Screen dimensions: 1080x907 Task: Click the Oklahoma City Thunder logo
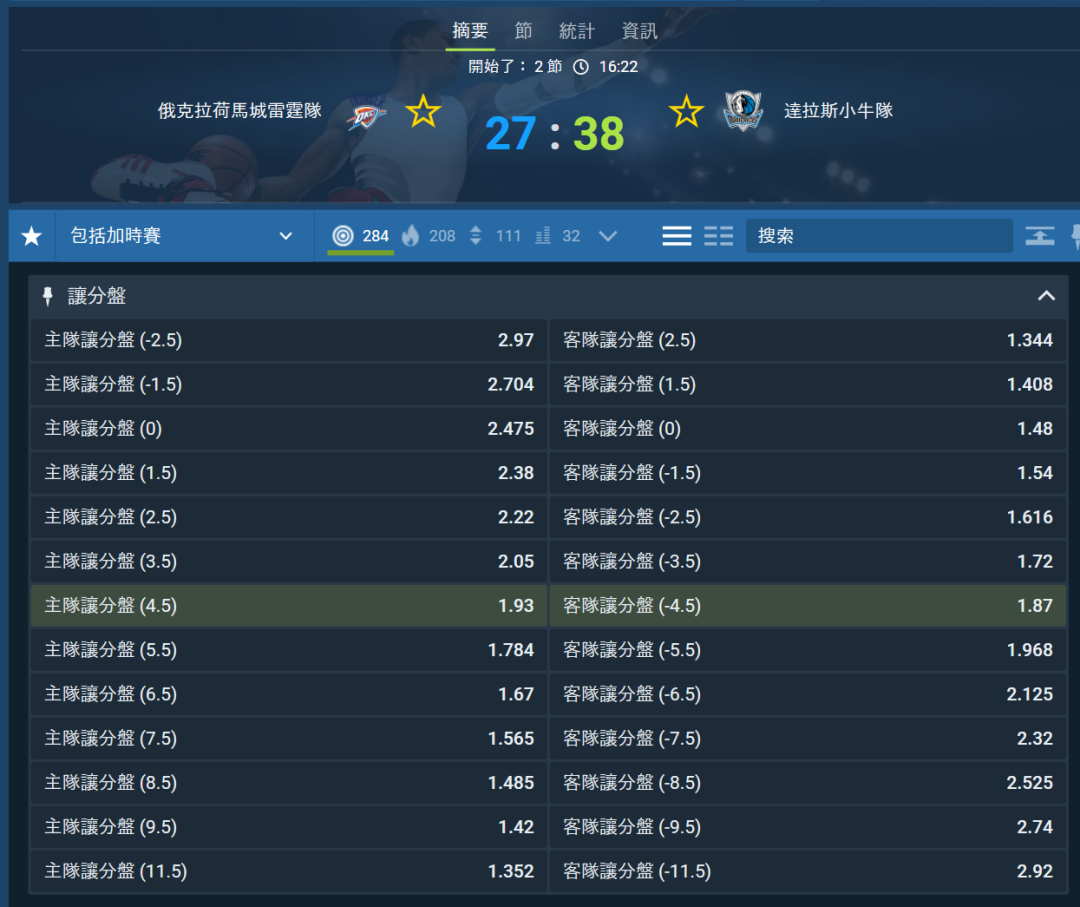[366, 113]
